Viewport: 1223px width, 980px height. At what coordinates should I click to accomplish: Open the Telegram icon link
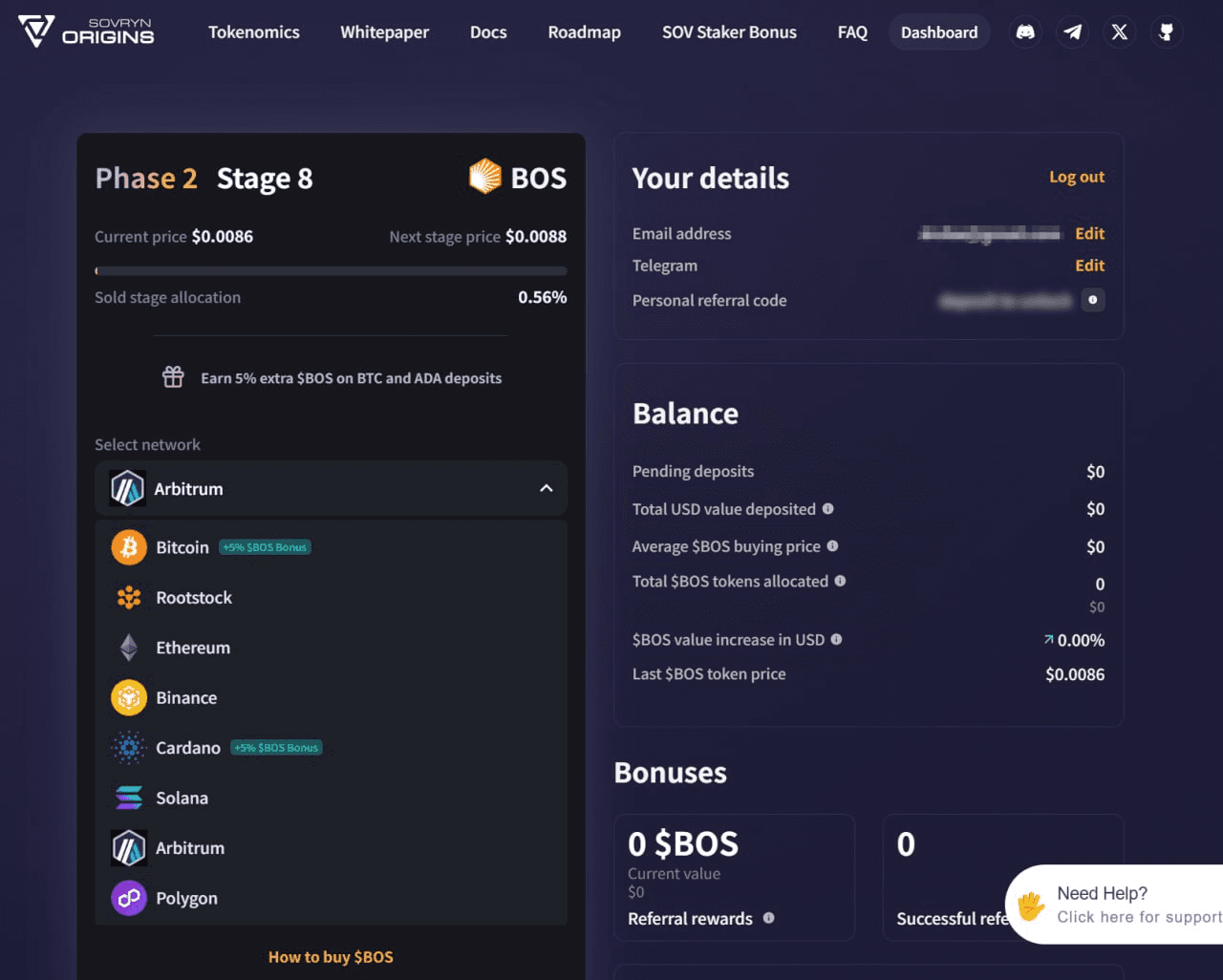[x=1072, y=32]
